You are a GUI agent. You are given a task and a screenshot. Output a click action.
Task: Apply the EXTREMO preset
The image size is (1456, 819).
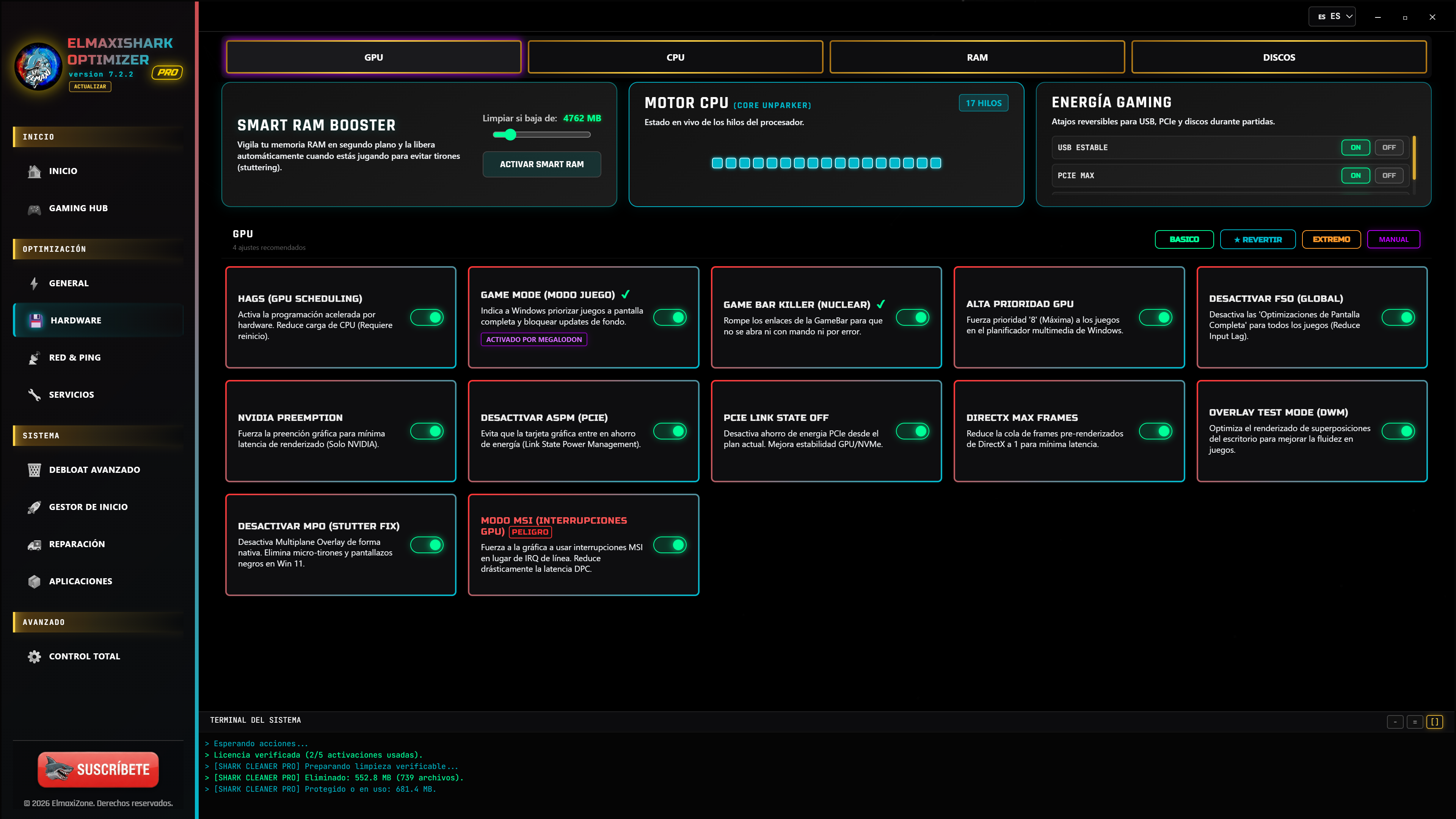click(1331, 240)
